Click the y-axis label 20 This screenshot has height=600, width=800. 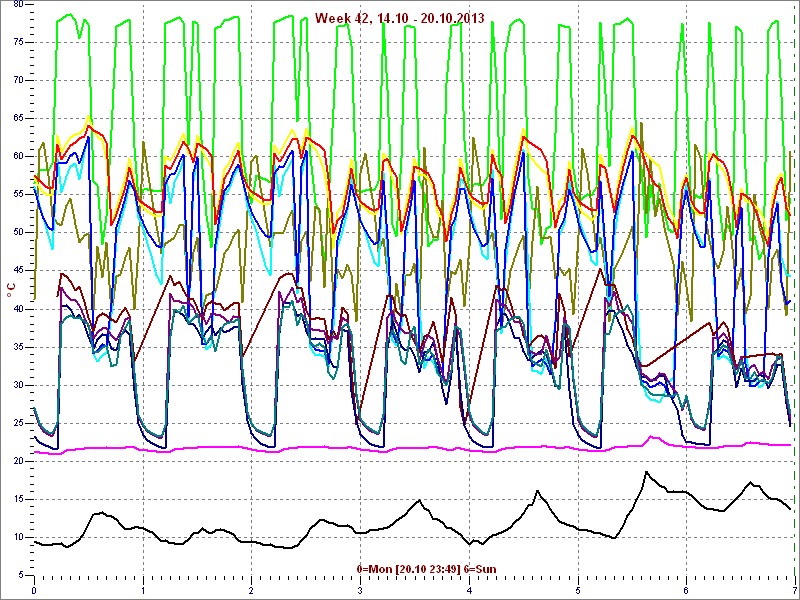pyautogui.click(x=17, y=461)
